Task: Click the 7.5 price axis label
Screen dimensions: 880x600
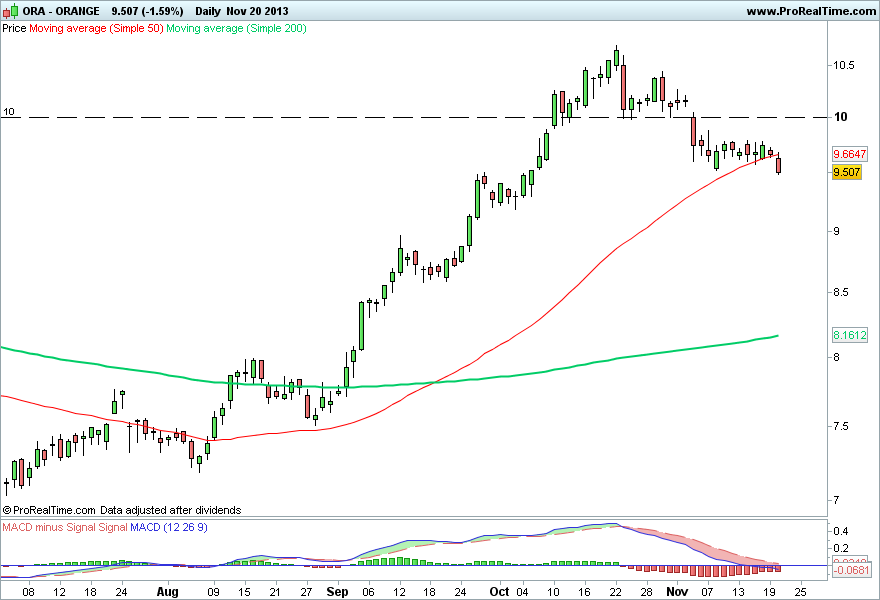Action: point(841,427)
